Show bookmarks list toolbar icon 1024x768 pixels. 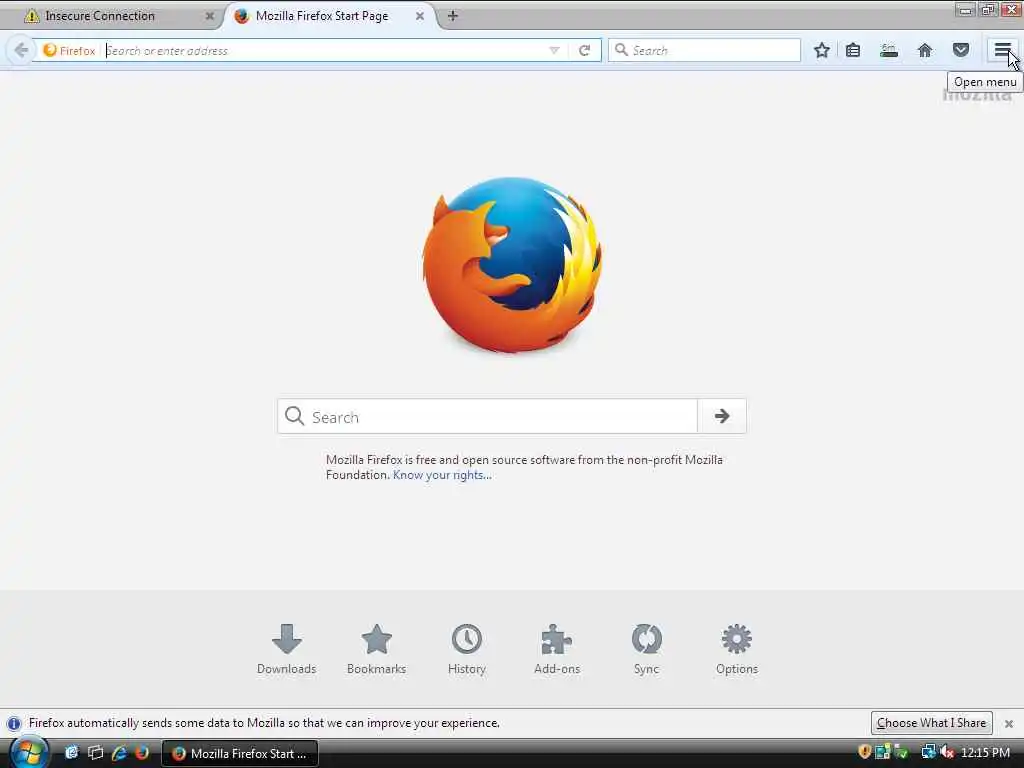click(x=853, y=50)
